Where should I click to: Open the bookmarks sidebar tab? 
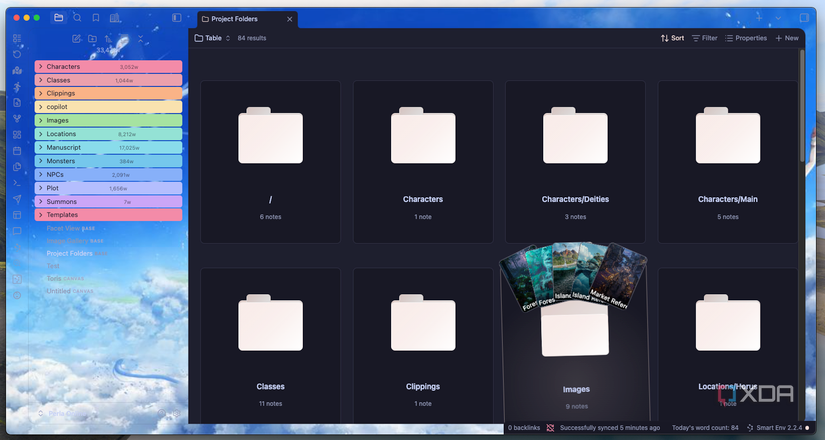(x=96, y=18)
